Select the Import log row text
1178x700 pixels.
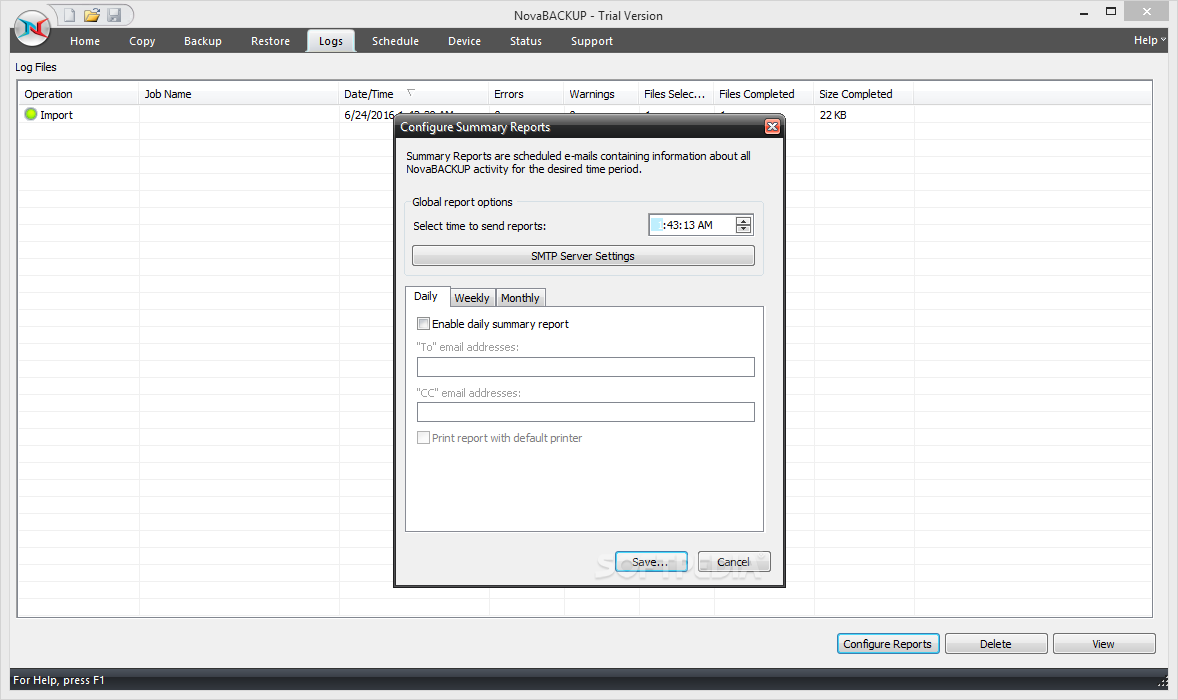(x=56, y=115)
